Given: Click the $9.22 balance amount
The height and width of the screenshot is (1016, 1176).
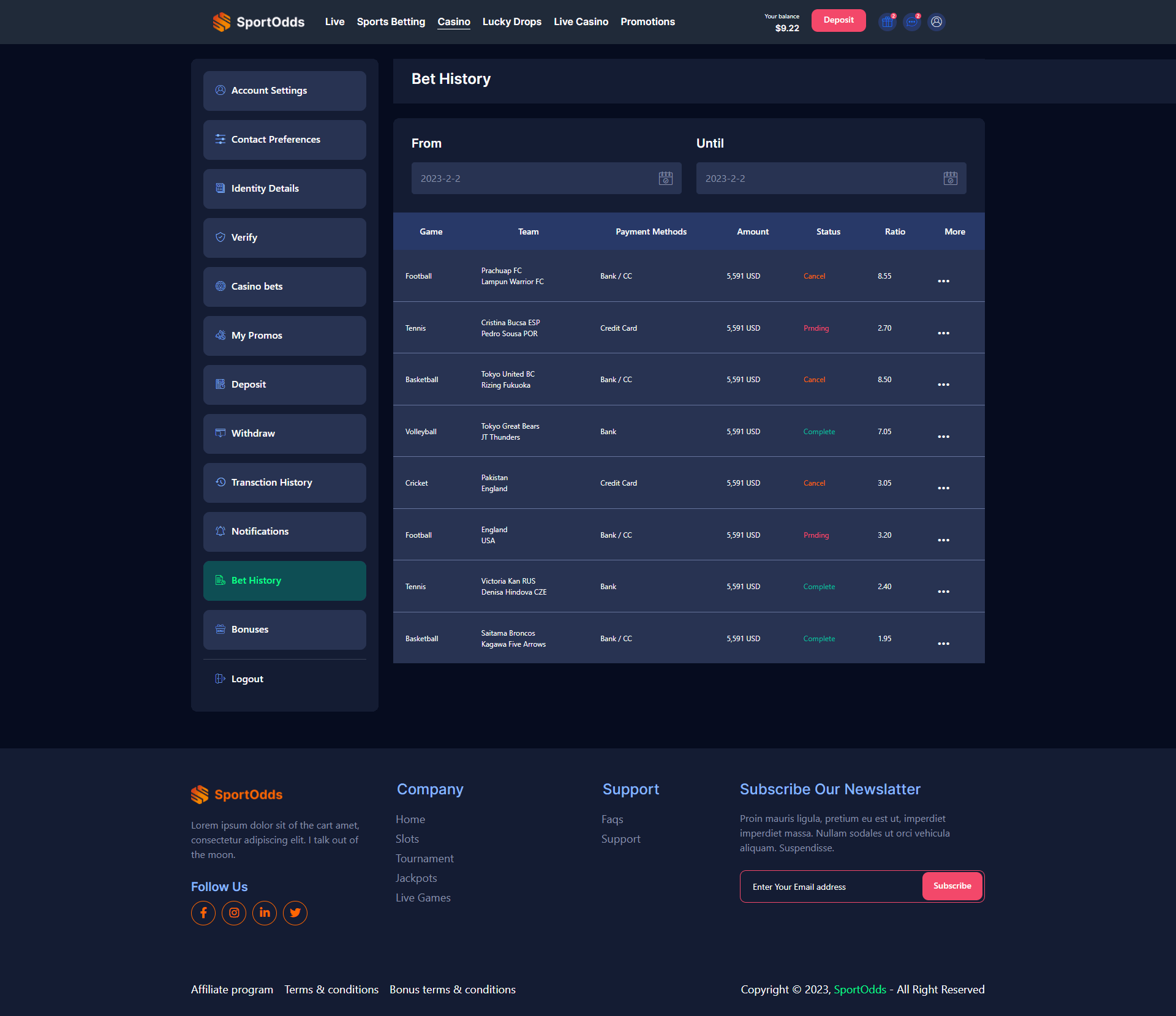Looking at the screenshot, I should coord(787,28).
